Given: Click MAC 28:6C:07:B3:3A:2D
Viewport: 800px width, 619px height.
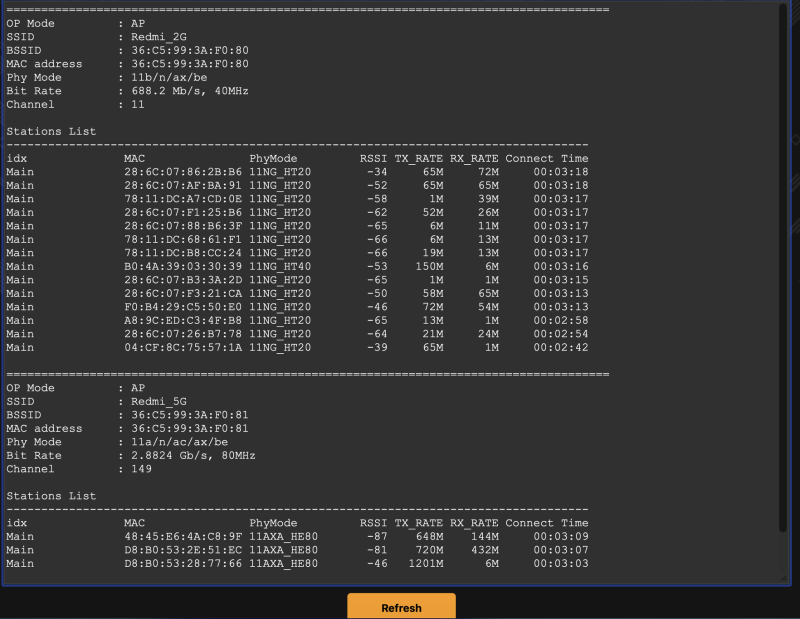Looking at the screenshot, I should pos(183,280).
